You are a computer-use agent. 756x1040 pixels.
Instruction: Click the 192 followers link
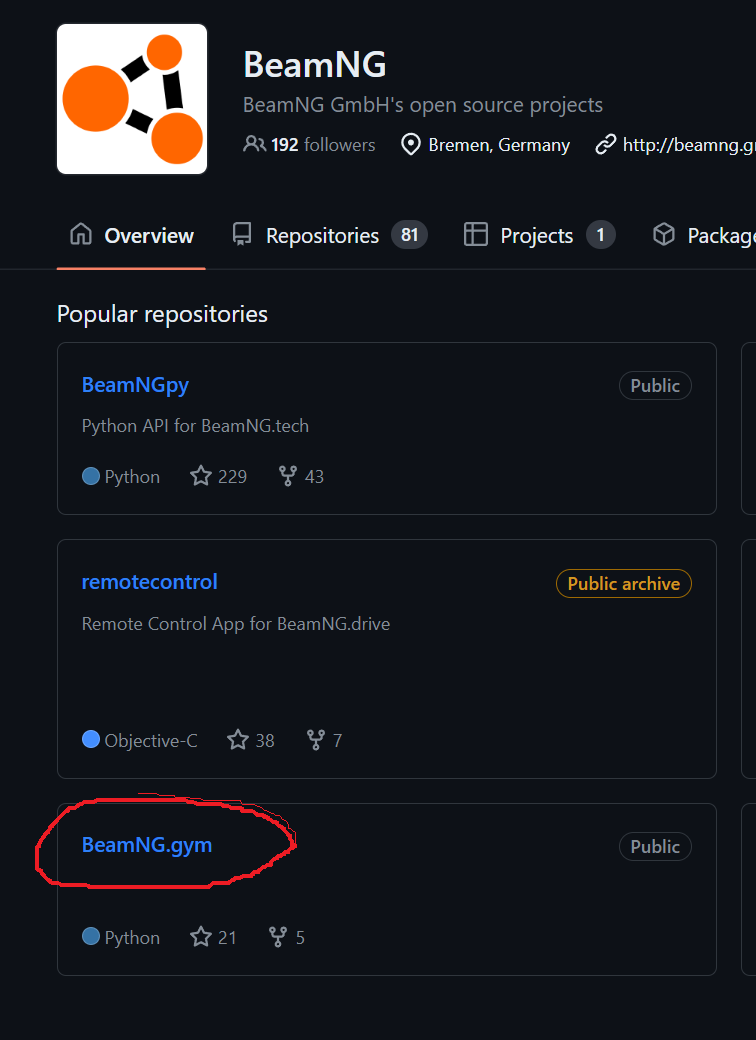(x=323, y=145)
